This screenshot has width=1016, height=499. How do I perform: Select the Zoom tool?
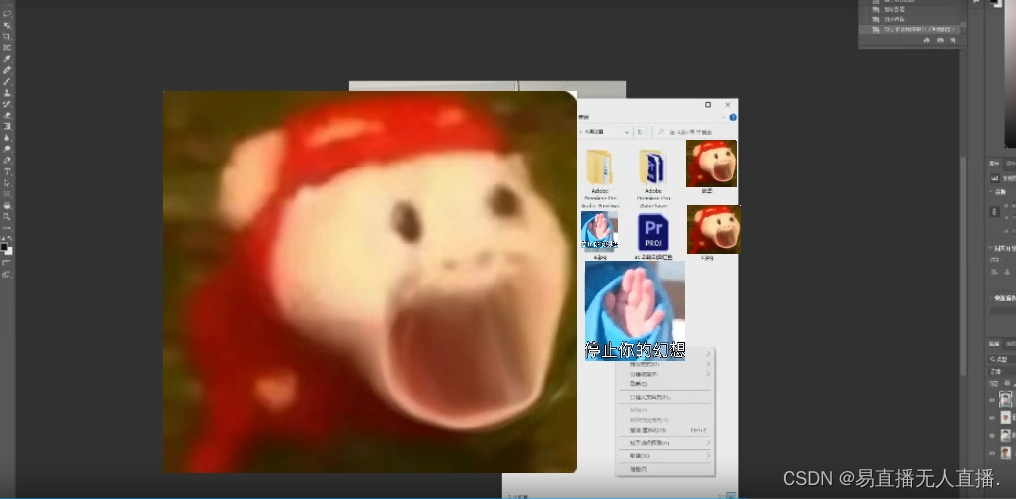click(7, 216)
